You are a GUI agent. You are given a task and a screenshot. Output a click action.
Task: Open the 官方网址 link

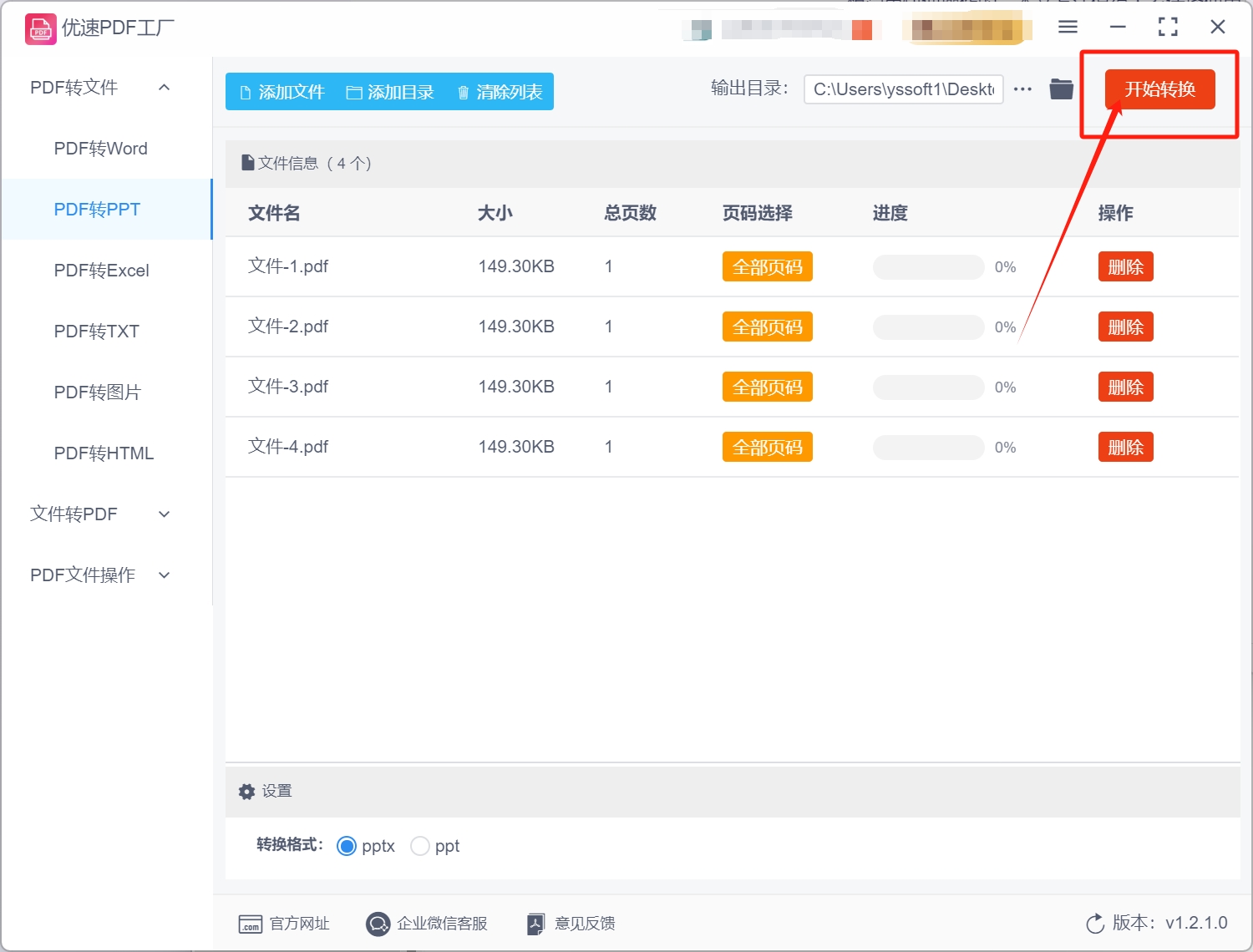pyautogui.click(x=300, y=924)
